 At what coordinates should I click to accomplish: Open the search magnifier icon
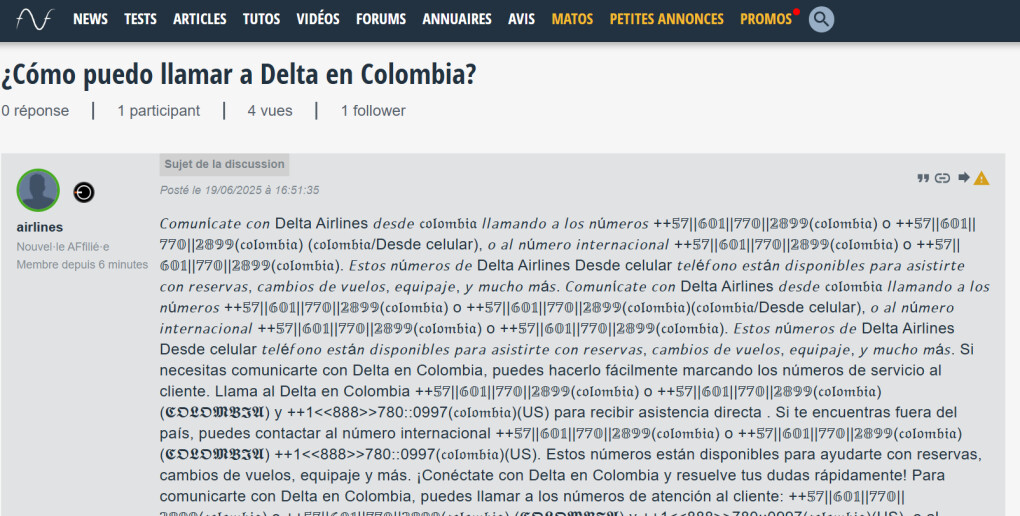point(821,19)
